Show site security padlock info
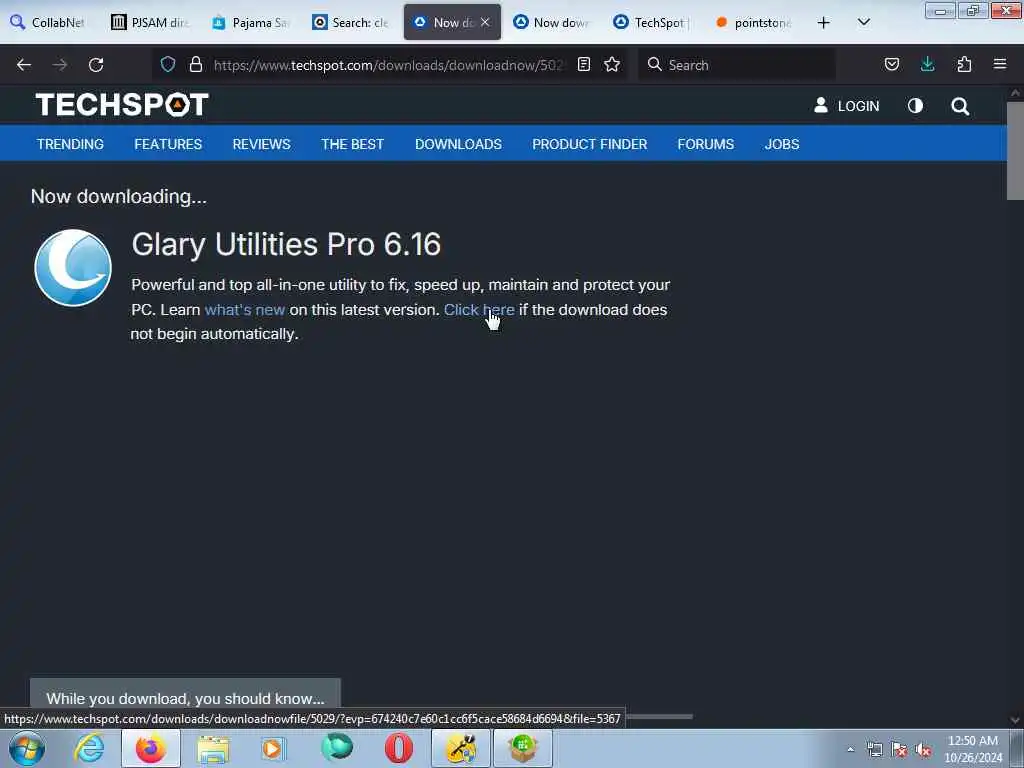Image resolution: width=1024 pixels, height=768 pixels. (195, 64)
